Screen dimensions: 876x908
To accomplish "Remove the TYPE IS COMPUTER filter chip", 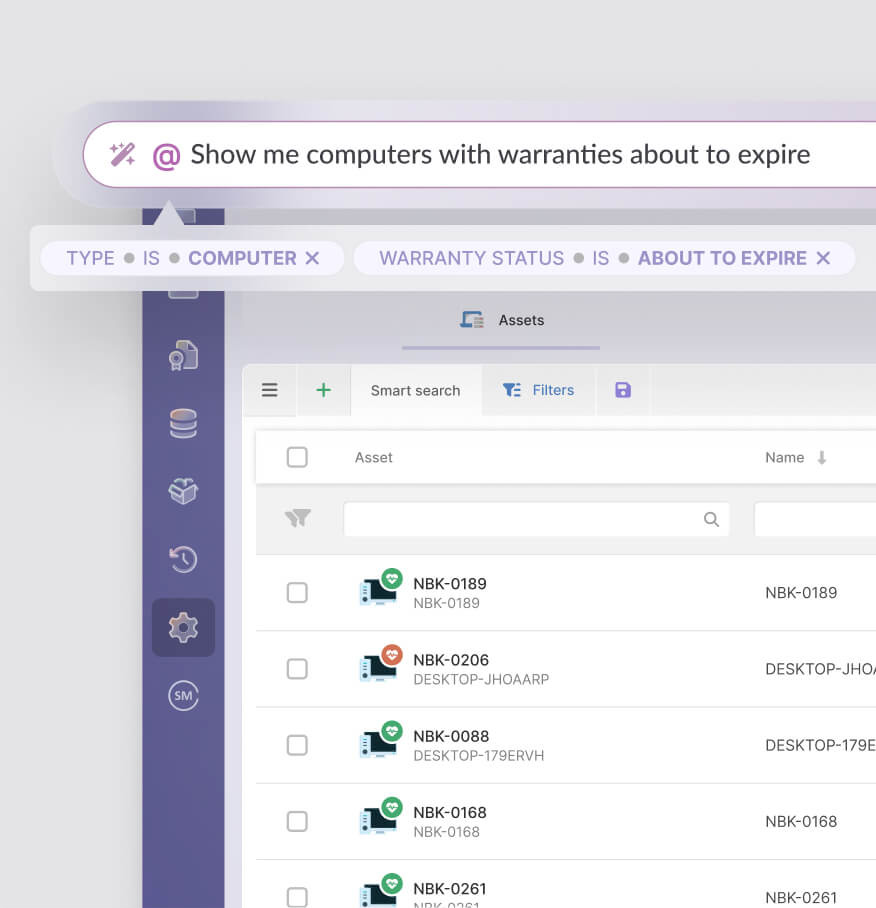I will (312, 258).
